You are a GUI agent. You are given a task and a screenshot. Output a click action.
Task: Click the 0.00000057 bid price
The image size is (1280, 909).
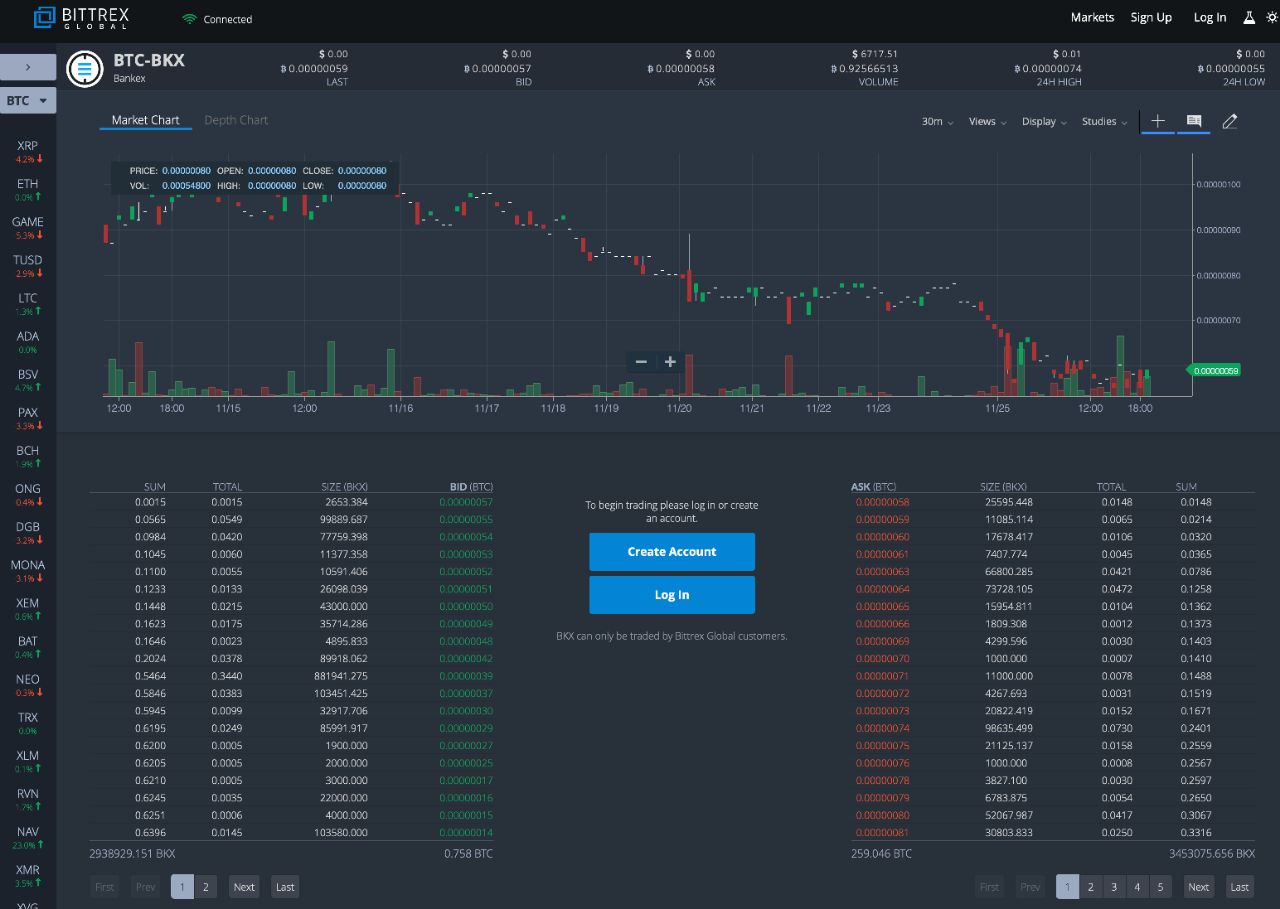pyautogui.click(x=466, y=502)
